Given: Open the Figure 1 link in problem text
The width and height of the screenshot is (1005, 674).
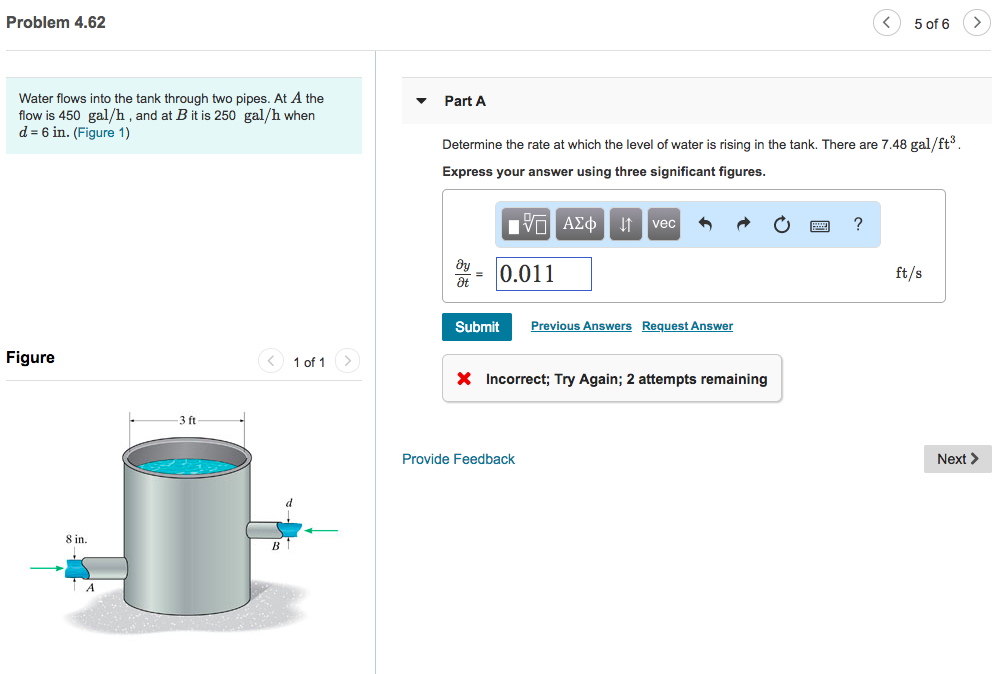Looking at the screenshot, I should [x=101, y=133].
